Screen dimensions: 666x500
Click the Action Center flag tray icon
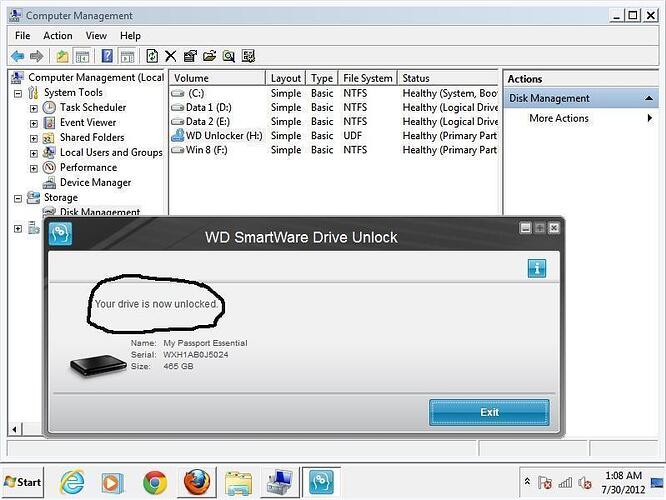pos(545,483)
